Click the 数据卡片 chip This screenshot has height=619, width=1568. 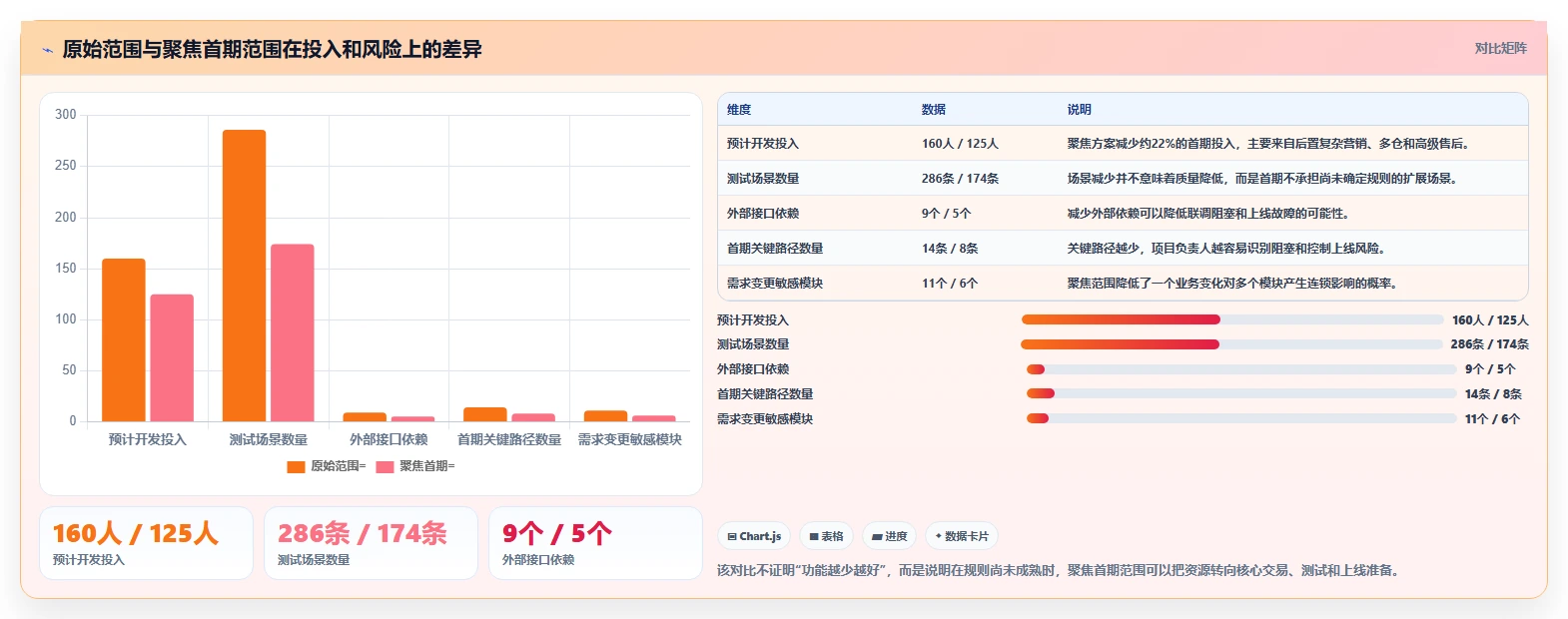961,536
